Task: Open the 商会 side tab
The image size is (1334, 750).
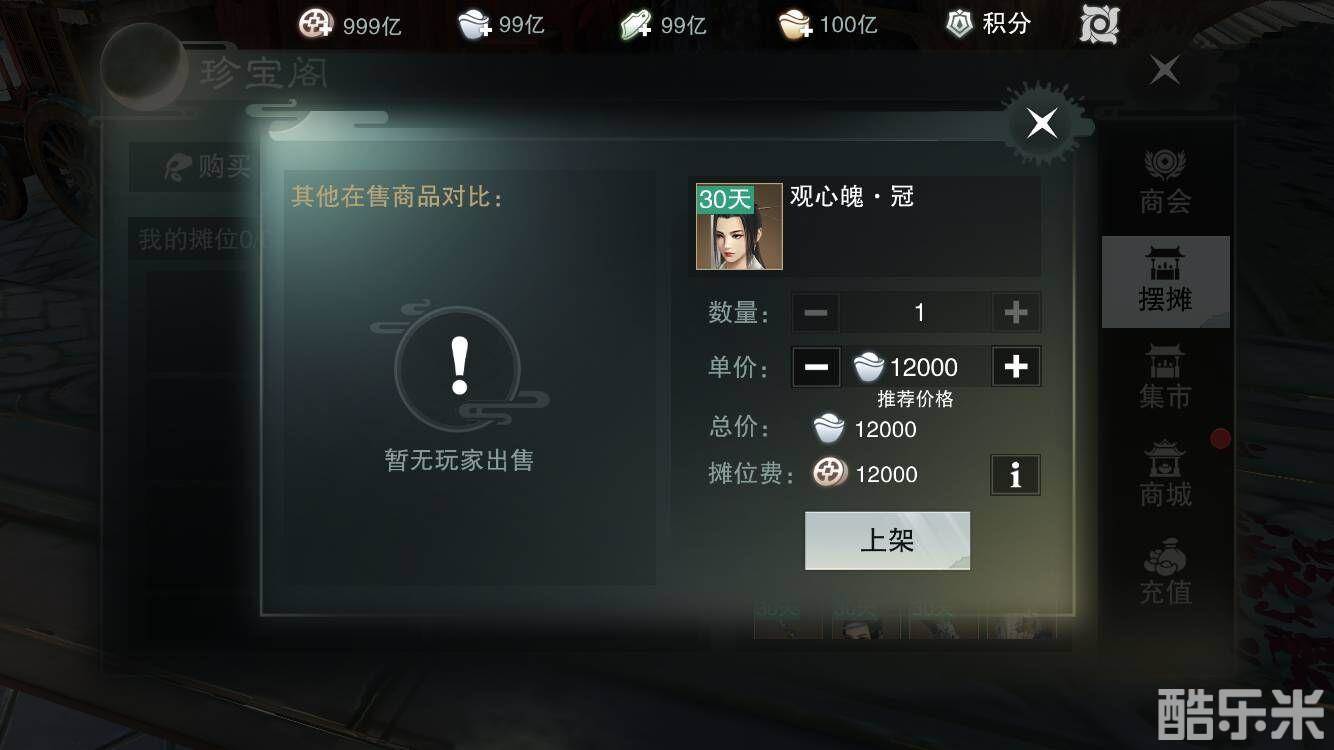Action: (x=1165, y=182)
